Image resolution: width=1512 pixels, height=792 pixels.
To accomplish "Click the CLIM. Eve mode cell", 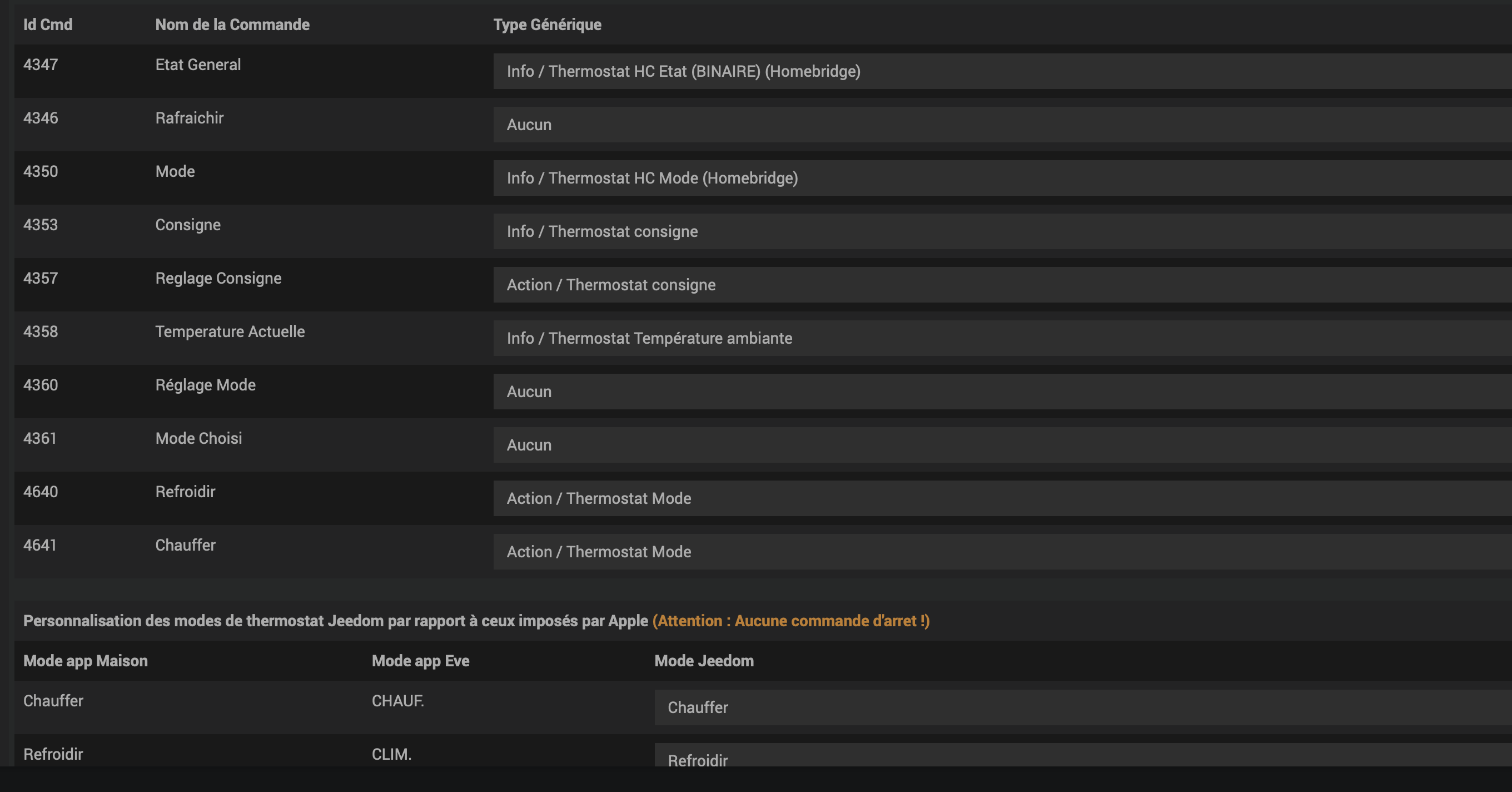I will click(x=392, y=754).
